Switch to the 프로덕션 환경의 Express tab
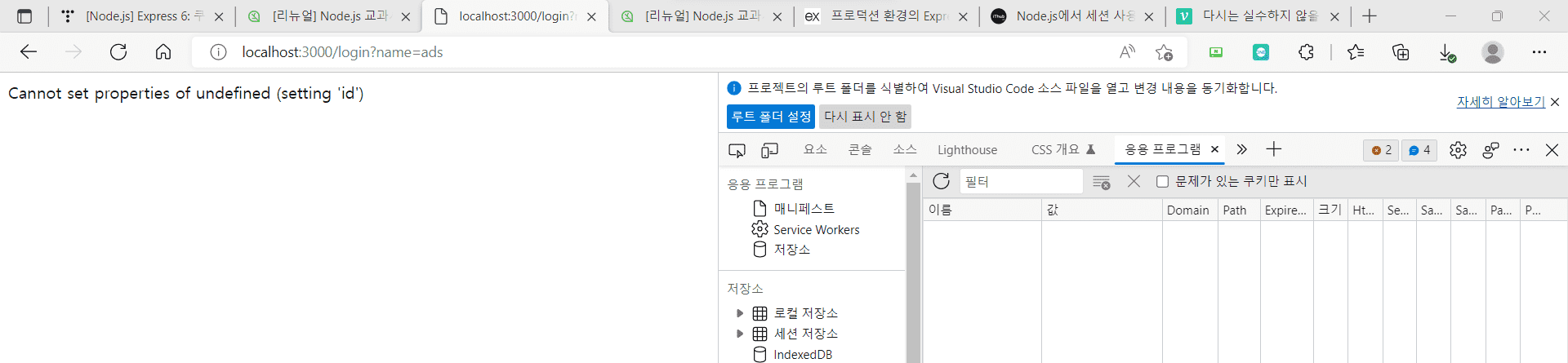Viewport: 1568px width, 363px height. [x=888, y=16]
